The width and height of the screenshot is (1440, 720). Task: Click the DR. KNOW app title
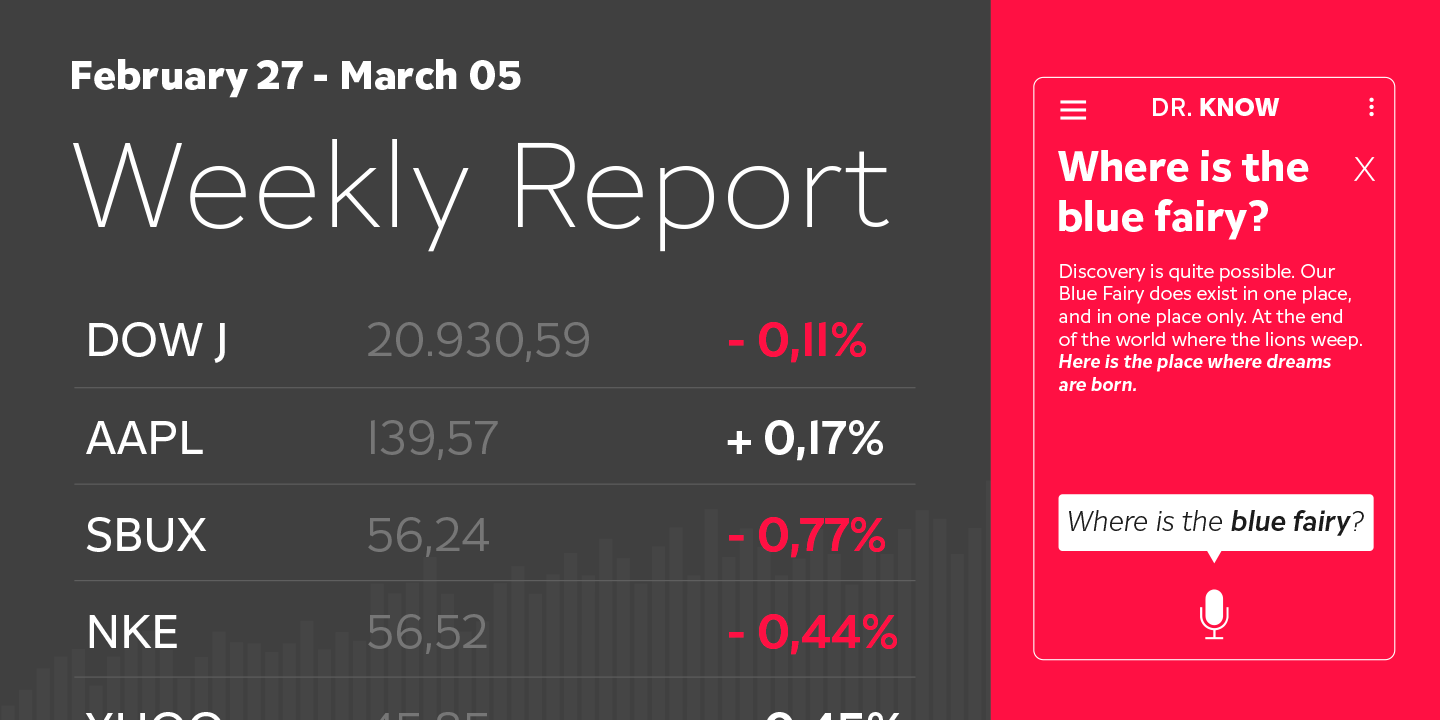pos(1215,108)
